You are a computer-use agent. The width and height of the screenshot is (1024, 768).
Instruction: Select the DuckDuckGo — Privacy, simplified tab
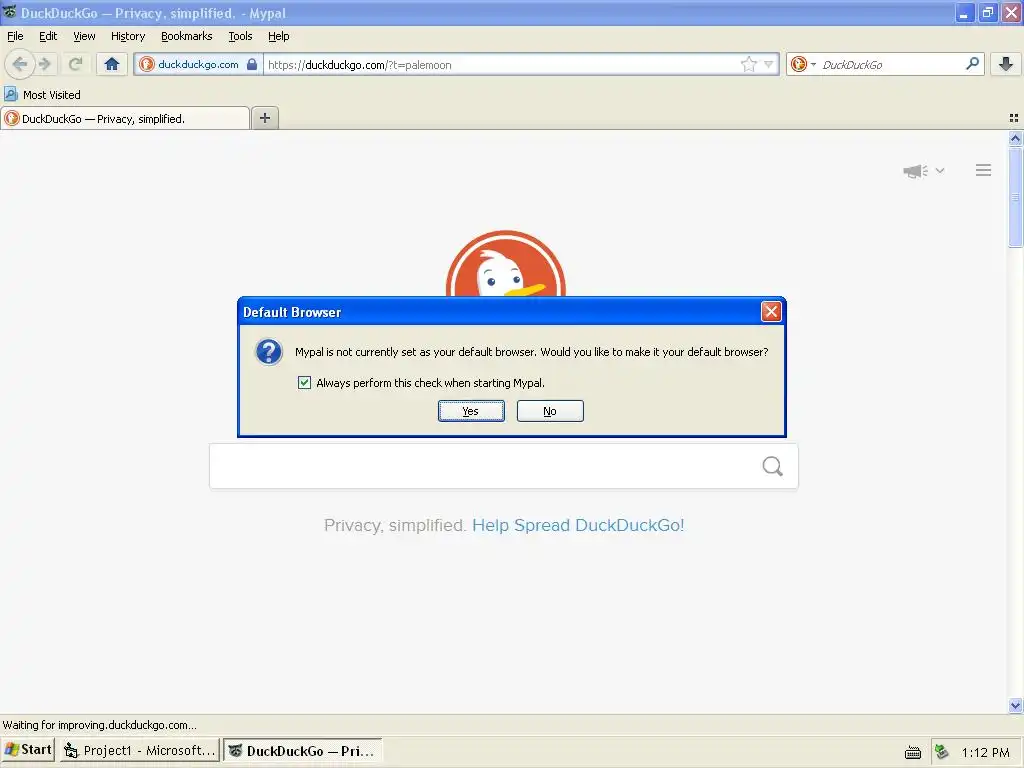click(x=125, y=118)
